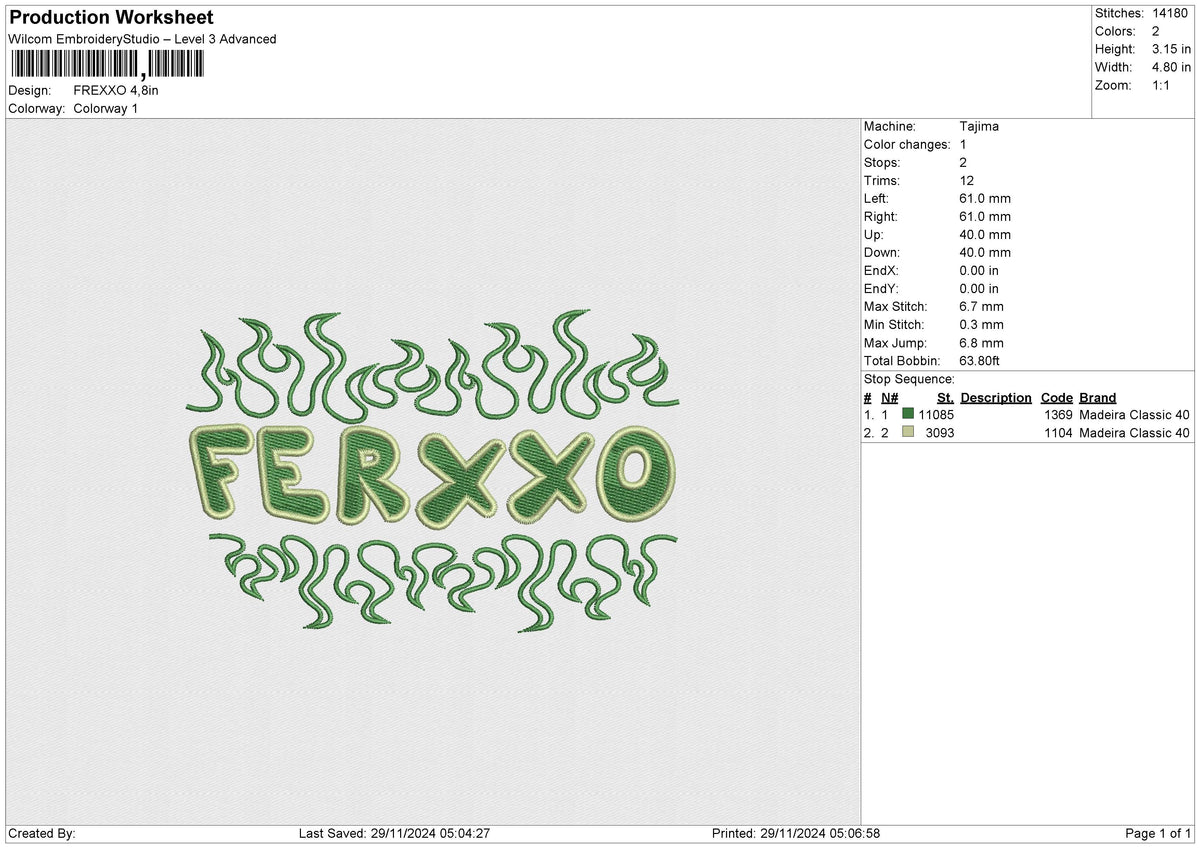This screenshot has height=848, width=1200.
Task: Click the 'Page 1 of 1' footer text
Action: tap(1158, 833)
